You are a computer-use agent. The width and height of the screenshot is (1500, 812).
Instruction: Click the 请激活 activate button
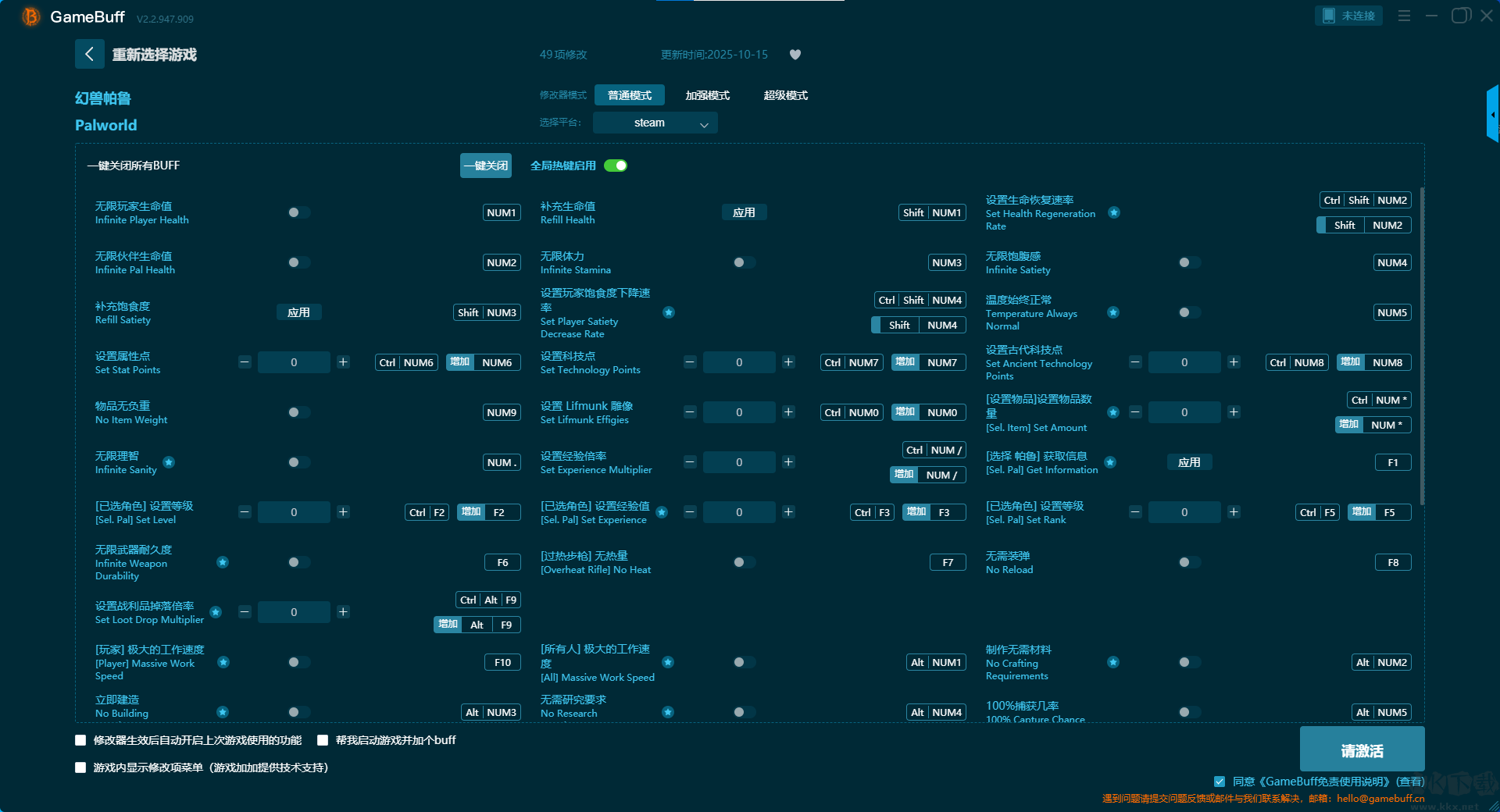tap(1362, 750)
